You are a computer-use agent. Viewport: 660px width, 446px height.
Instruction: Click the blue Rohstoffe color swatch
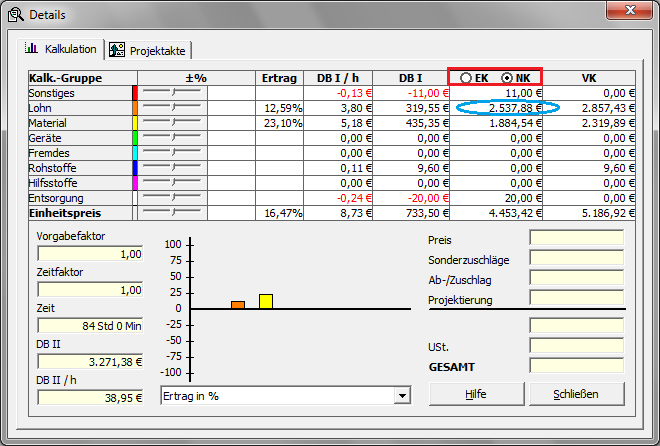[135, 168]
